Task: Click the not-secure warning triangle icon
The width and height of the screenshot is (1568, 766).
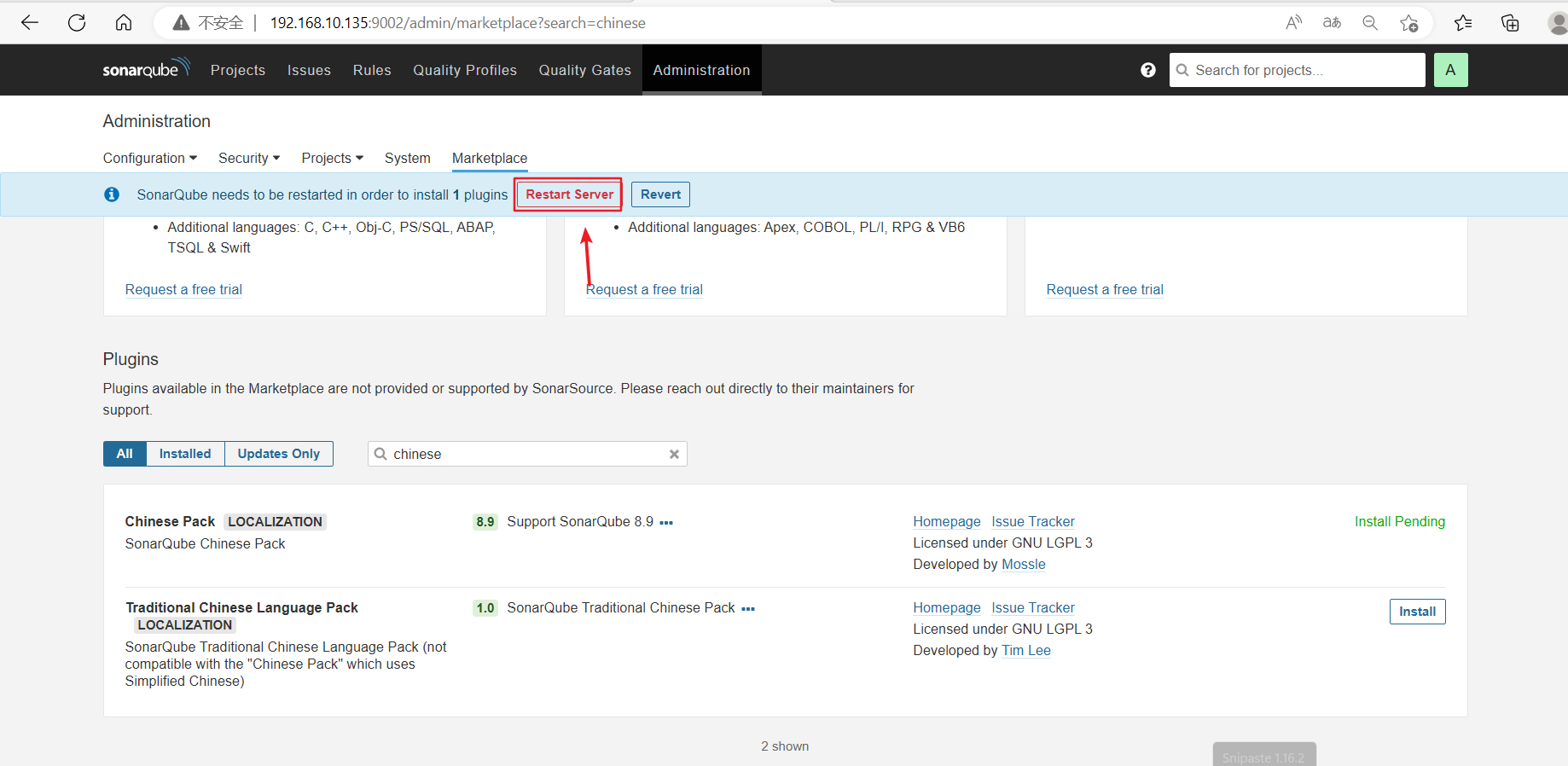Action: click(181, 23)
